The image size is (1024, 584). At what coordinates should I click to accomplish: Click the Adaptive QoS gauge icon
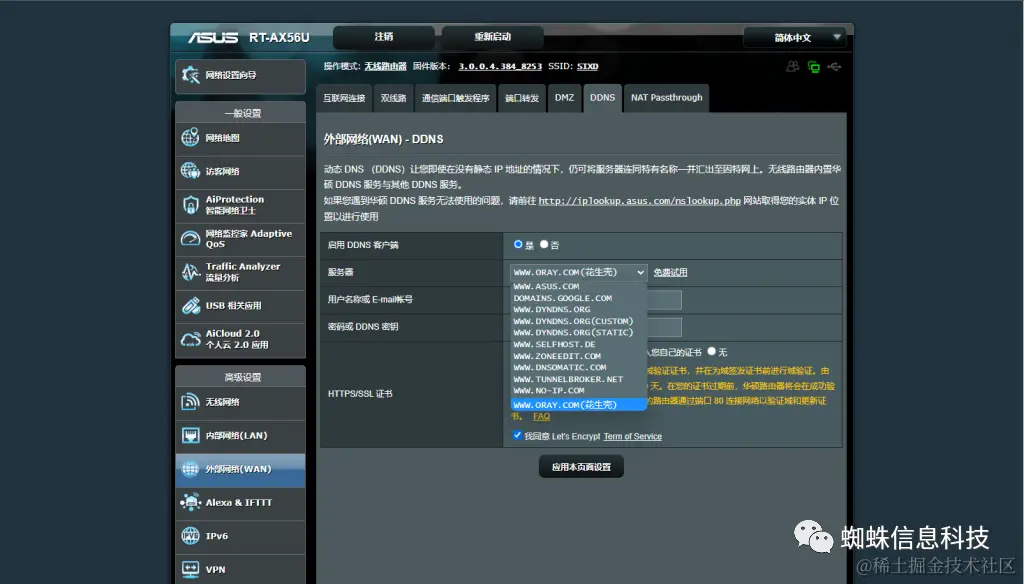[x=190, y=238]
